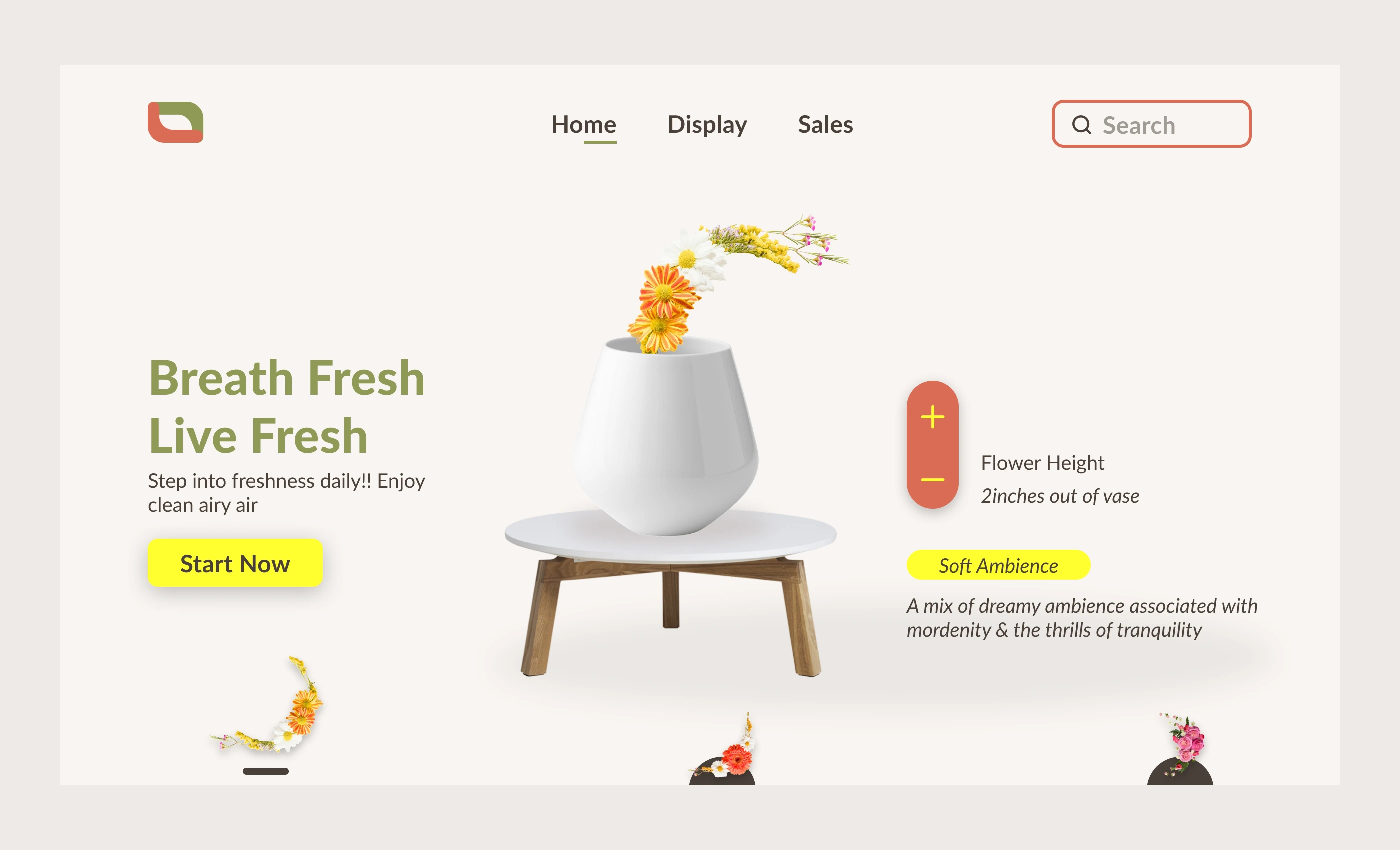1400x850 pixels.
Task: Click the dark indicator bar under first bouquet
Action: point(265,771)
